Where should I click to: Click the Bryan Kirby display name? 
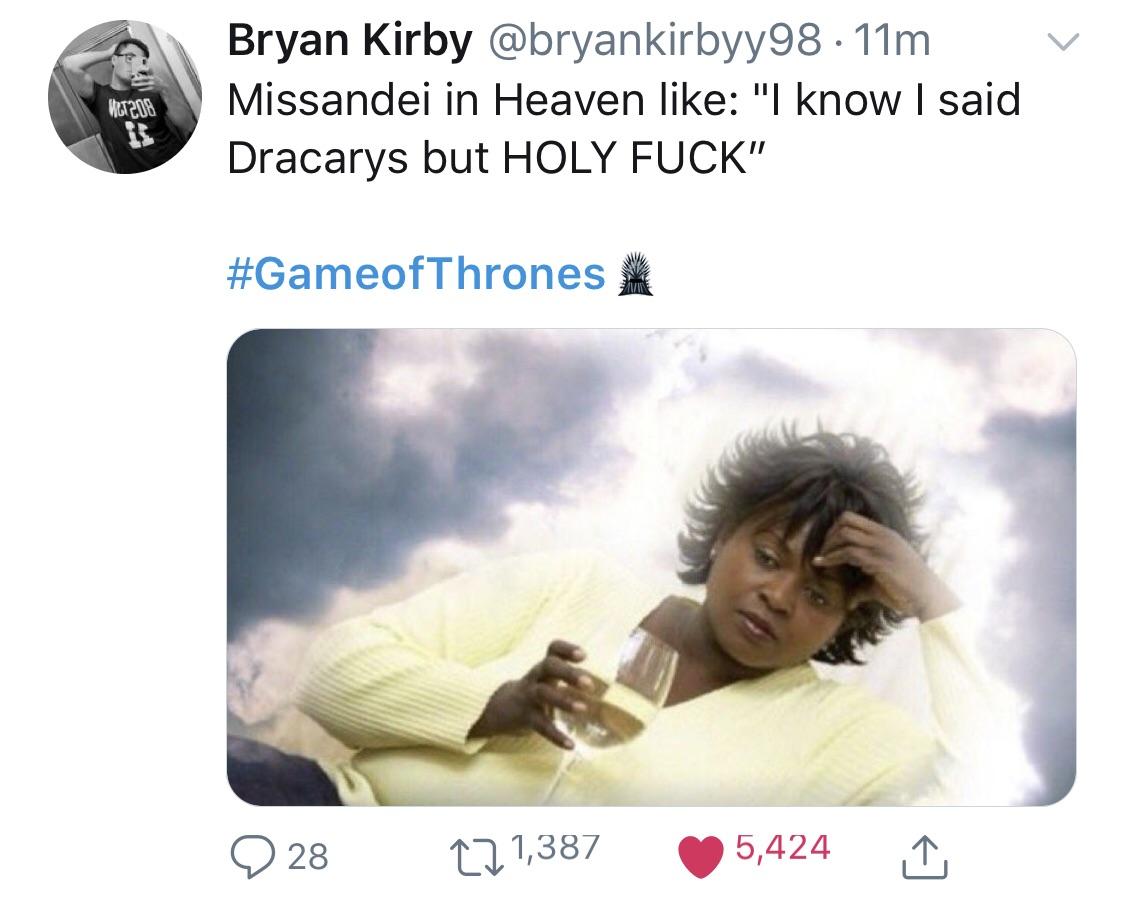click(x=350, y=40)
